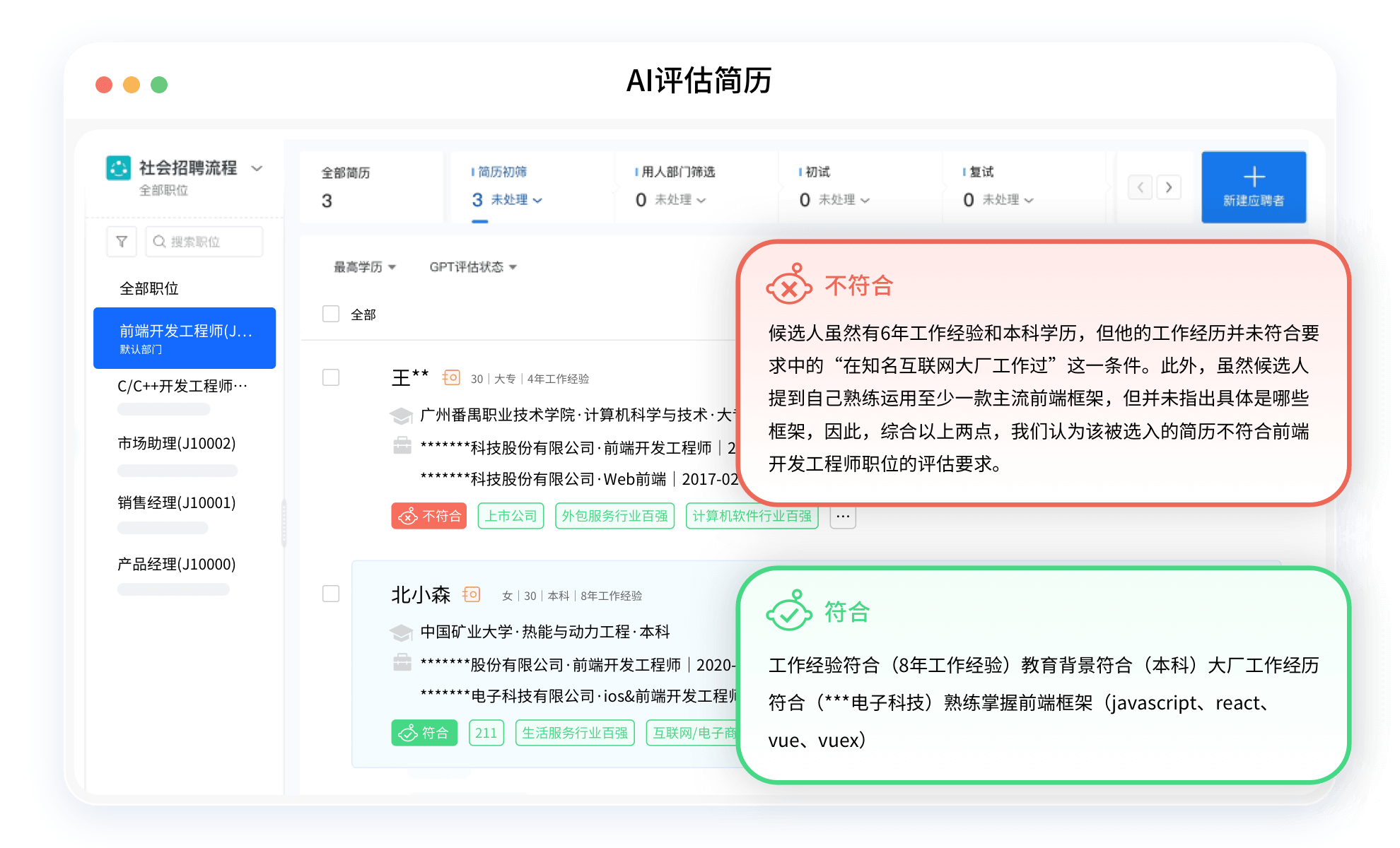This screenshot has height=848, width=1400.
Task: Click the 社会招聘流程 logo icon
Action: [x=118, y=168]
